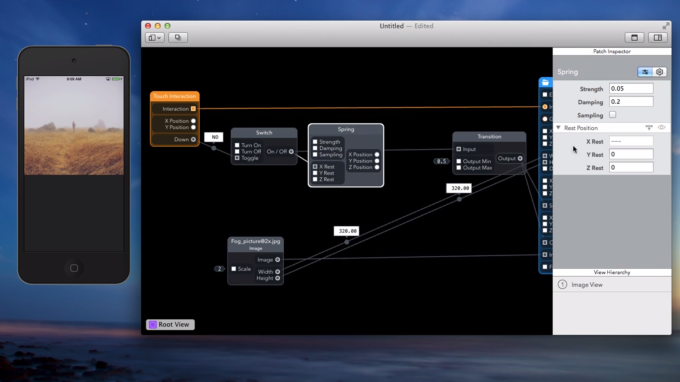The height and width of the screenshot is (382, 680).
Task: Enable the Sampling checkbox in the inspector
Action: click(x=612, y=115)
